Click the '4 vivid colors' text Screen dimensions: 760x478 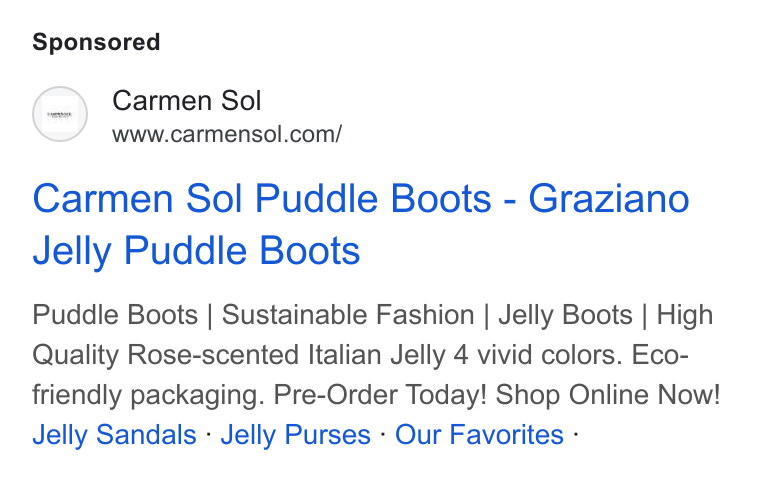coord(538,354)
